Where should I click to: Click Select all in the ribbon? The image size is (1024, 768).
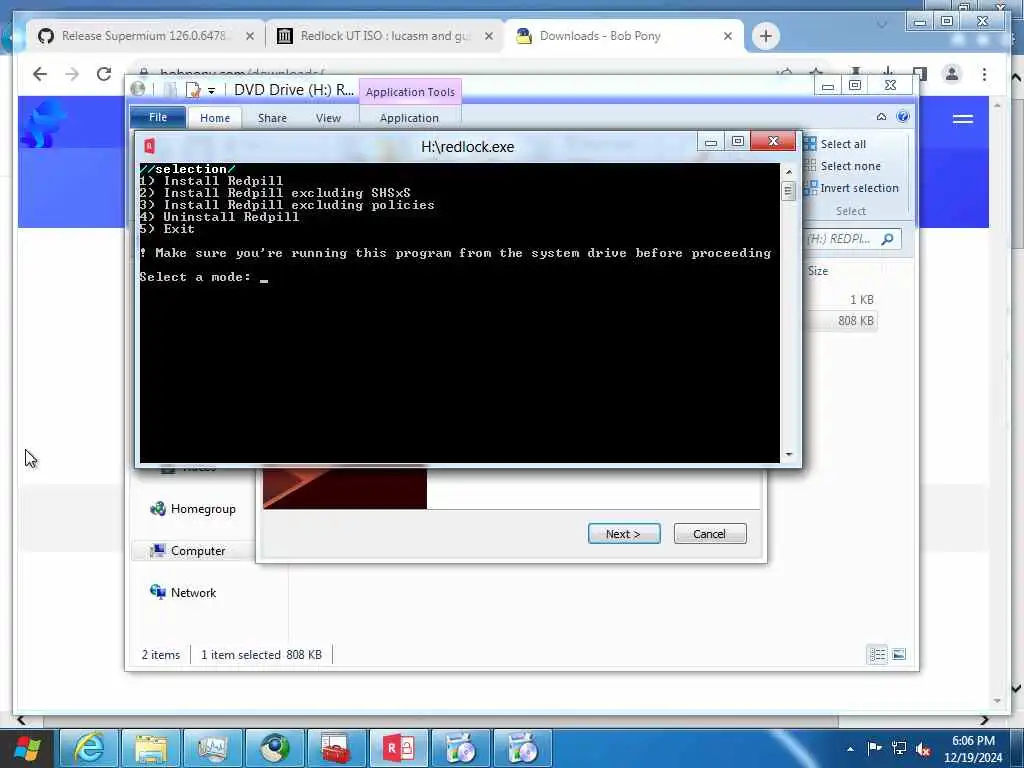coord(835,144)
